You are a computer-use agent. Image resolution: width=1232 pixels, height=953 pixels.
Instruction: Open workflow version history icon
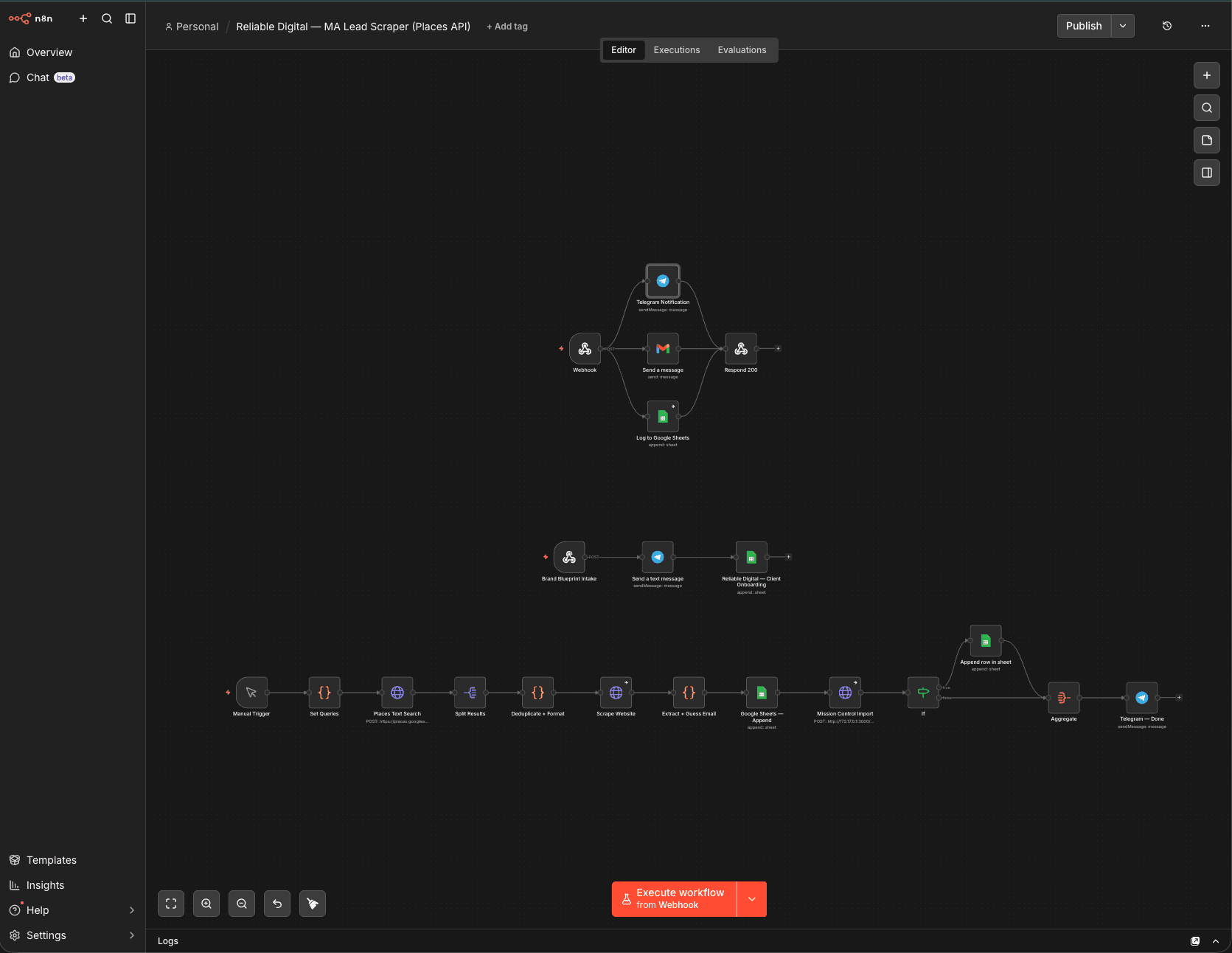(x=1166, y=26)
